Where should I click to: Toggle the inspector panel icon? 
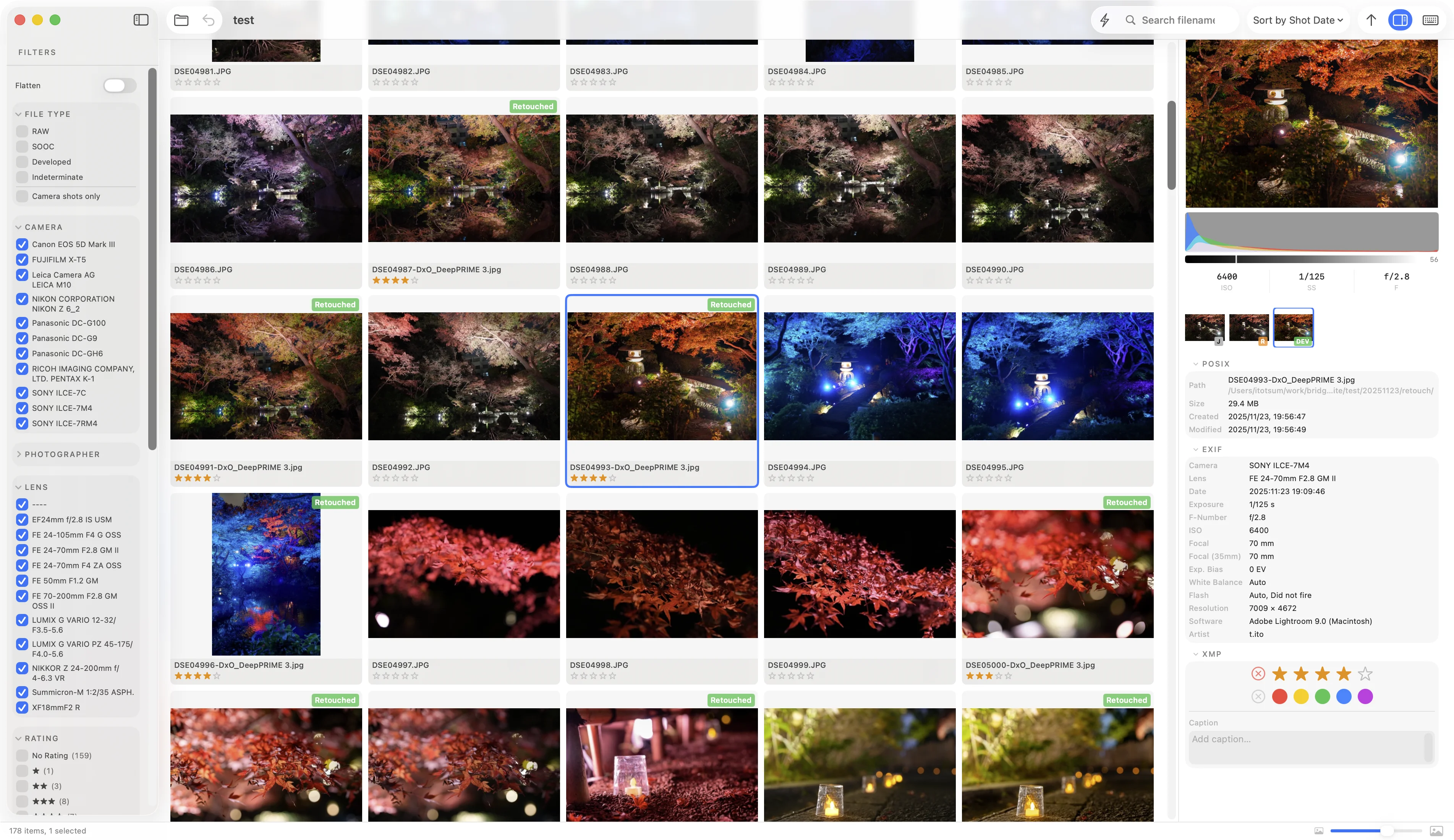pos(1400,20)
